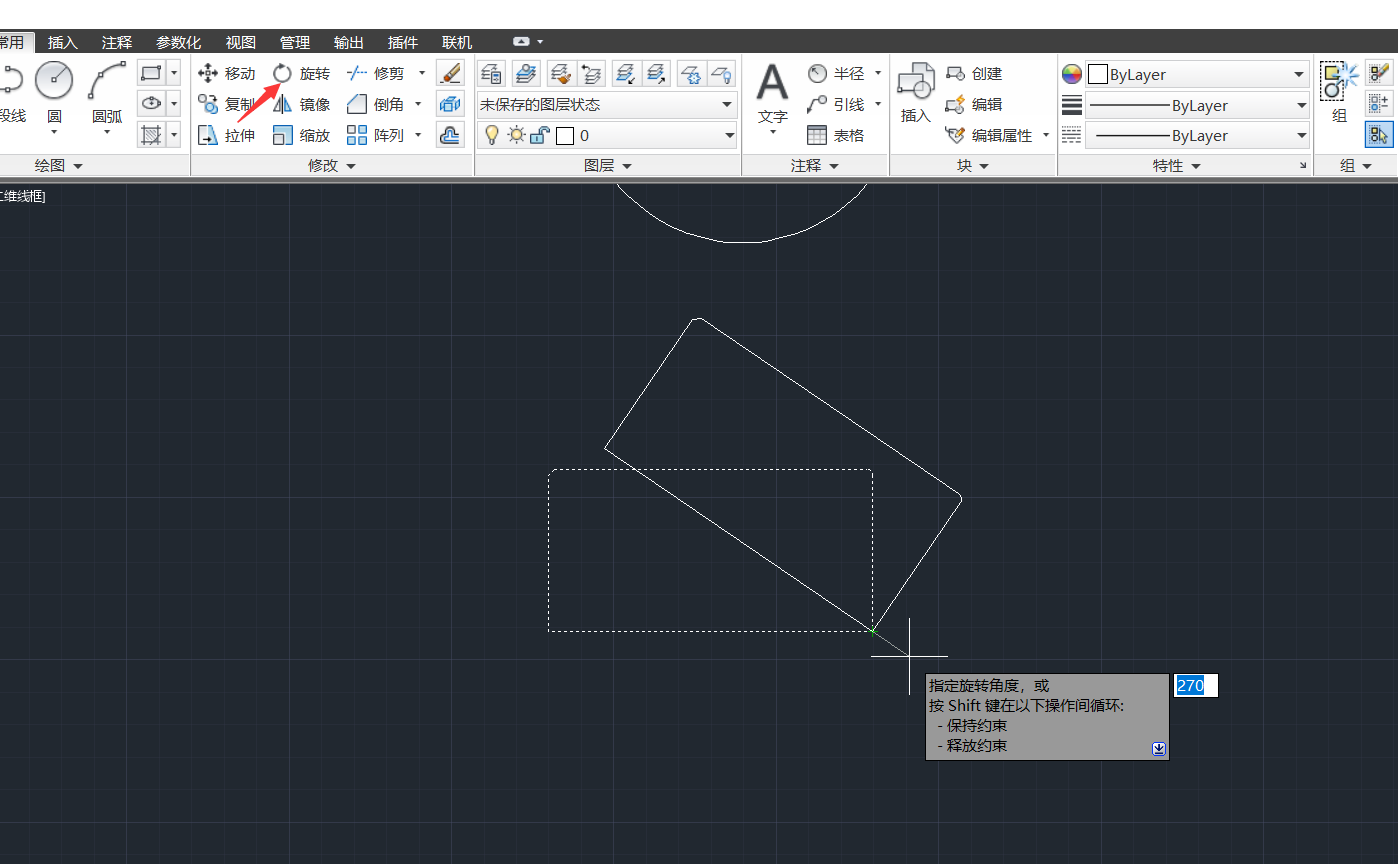Image resolution: width=1398 pixels, height=864 pixels.
Task: Open the ByLayer color dropdown
Action: coord(1197,74)
